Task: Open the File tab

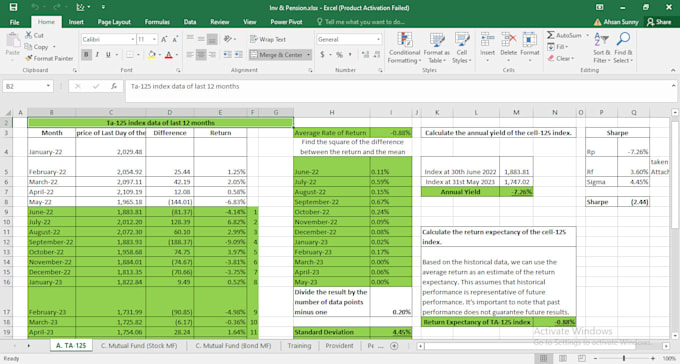Action: [14, 22]
